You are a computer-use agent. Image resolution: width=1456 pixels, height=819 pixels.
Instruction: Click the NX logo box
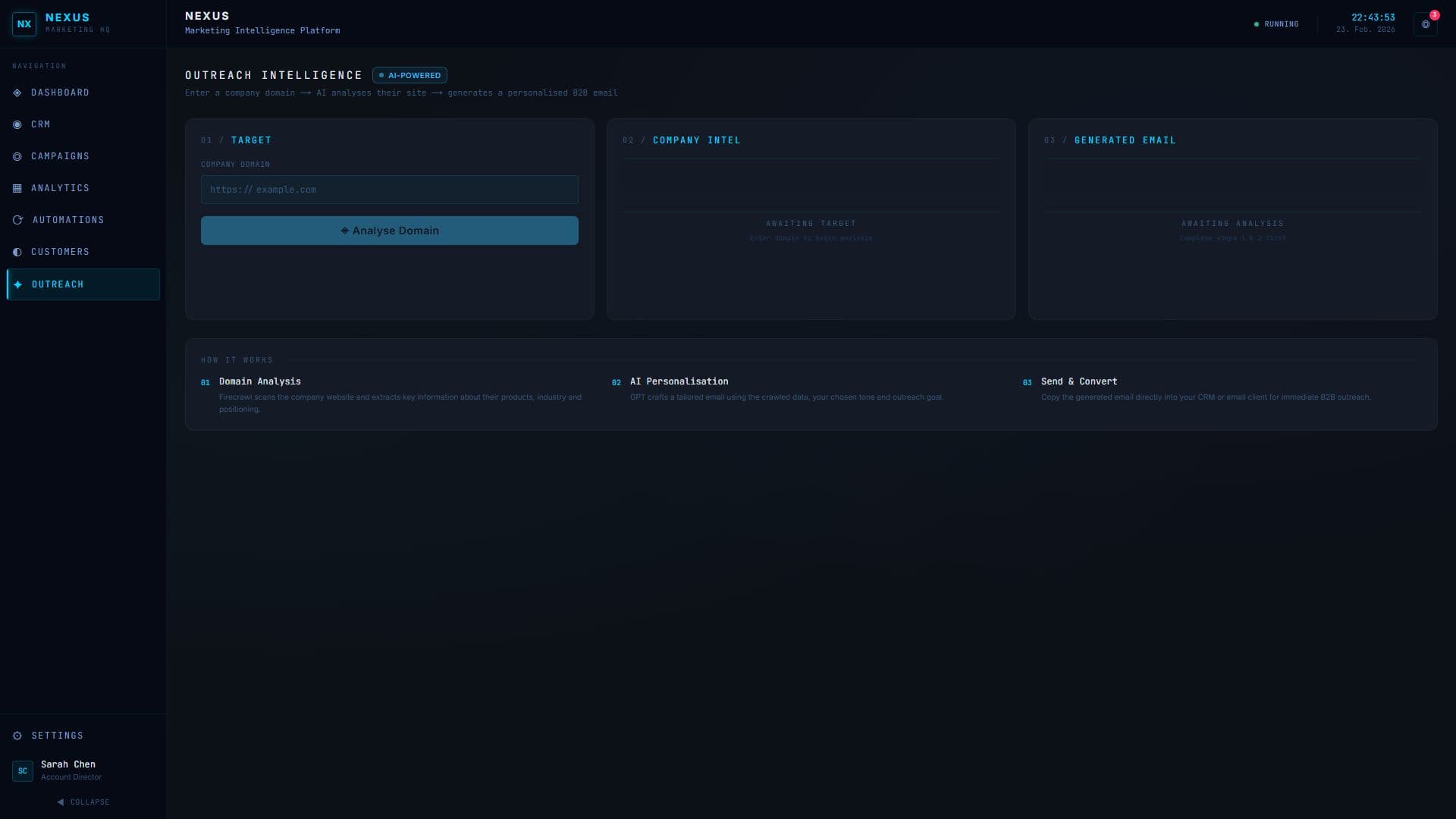click(x=24, y=24)
